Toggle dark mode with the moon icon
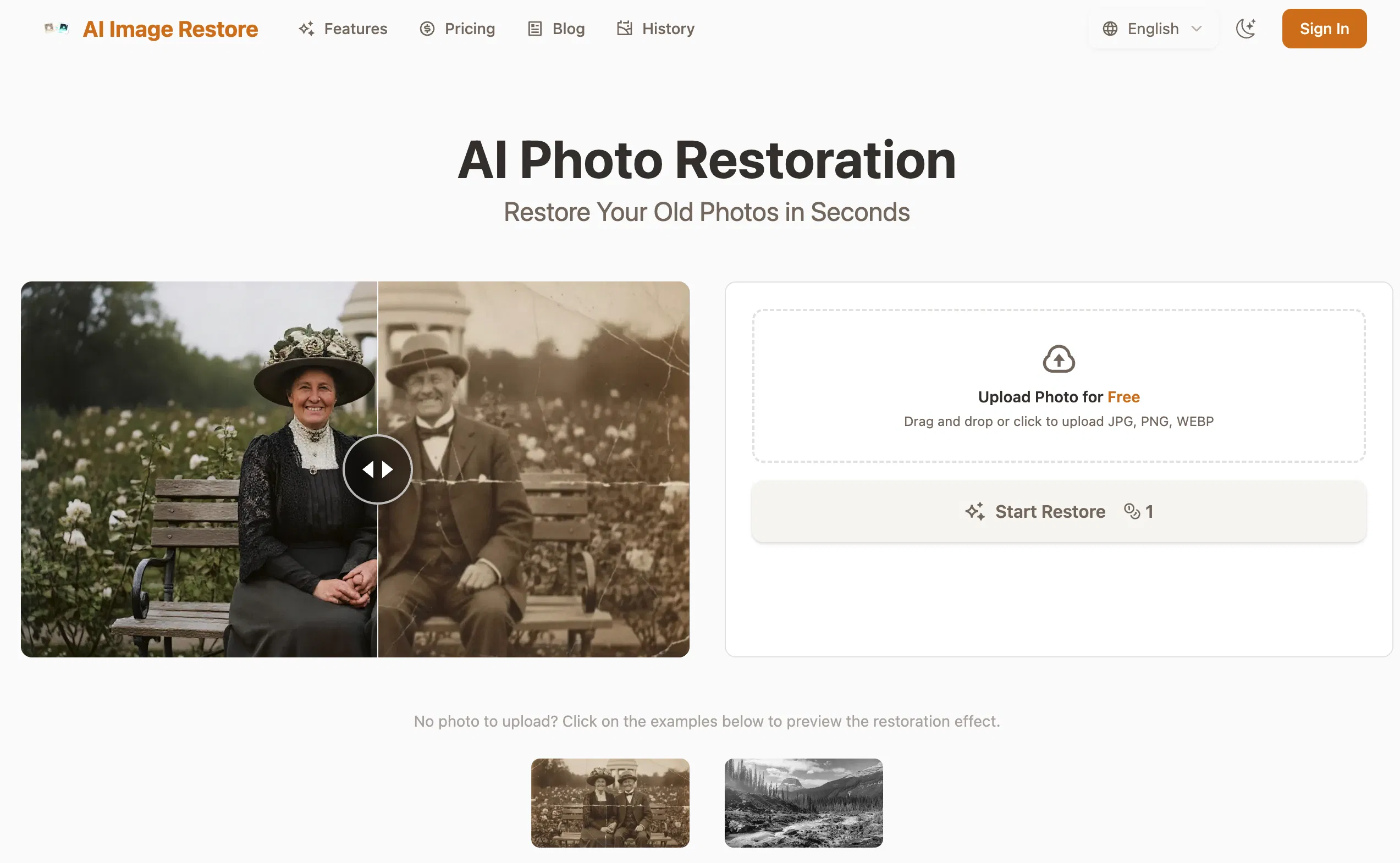 [1246, 29]
